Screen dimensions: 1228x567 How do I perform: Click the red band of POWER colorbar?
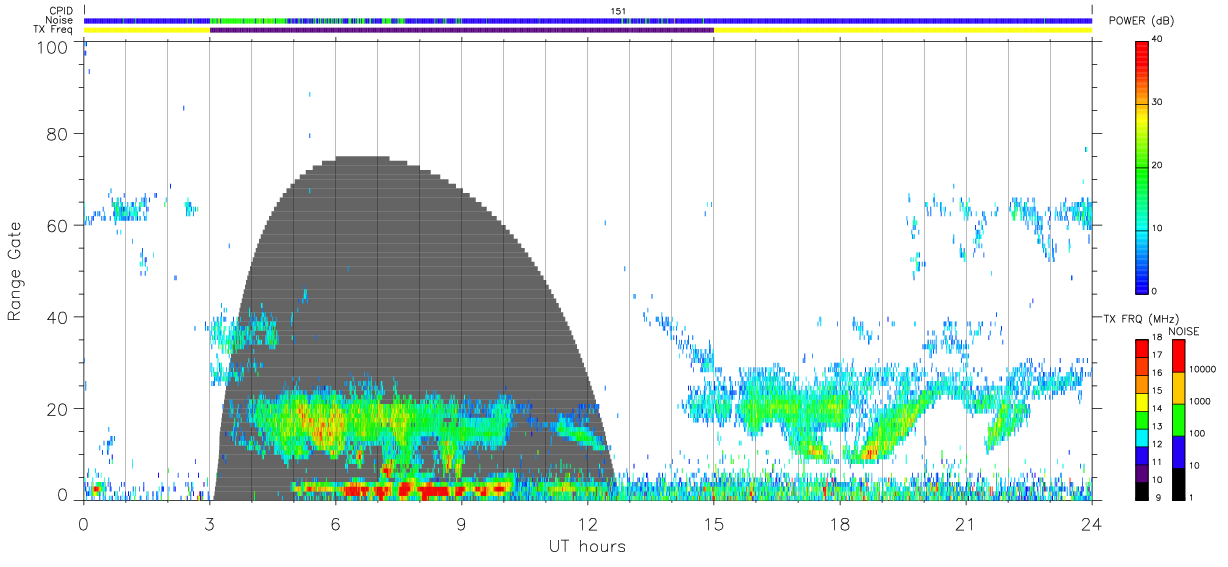(1142, 58)
